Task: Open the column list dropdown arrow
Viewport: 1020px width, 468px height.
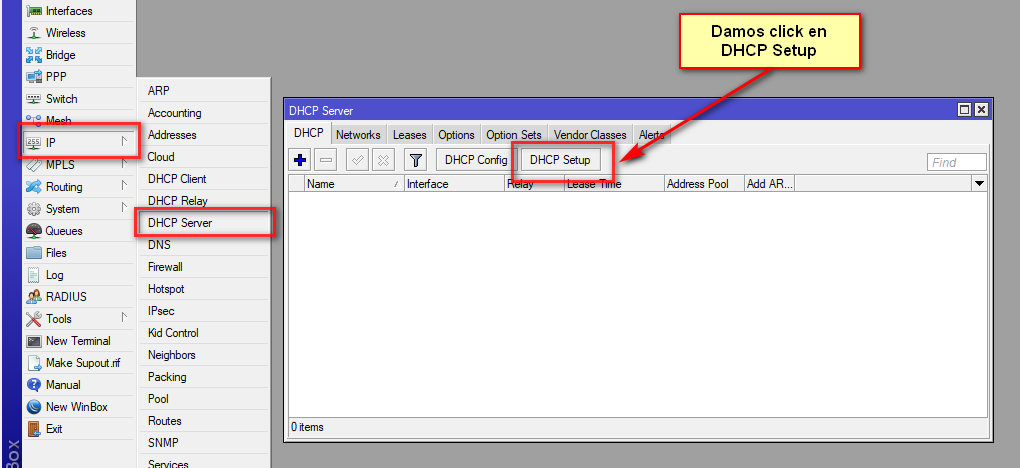Action: 979,184
